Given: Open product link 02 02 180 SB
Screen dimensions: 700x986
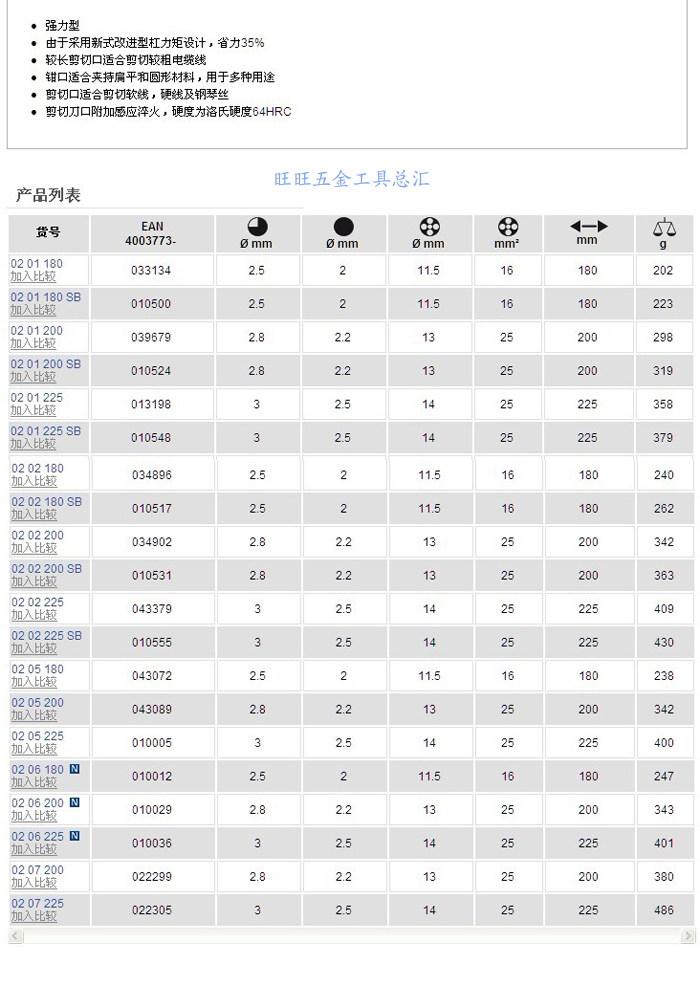Looking at the screenshot, I should pos(46,502).
